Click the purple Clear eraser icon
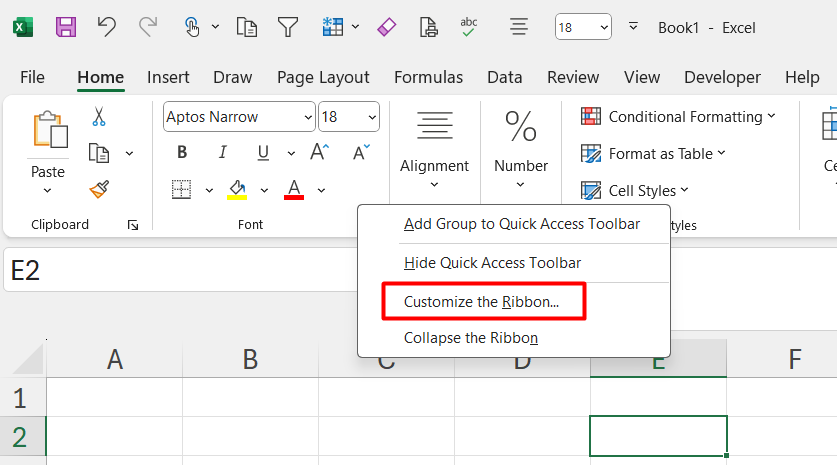837x465 pixels. tap(386, 27)
